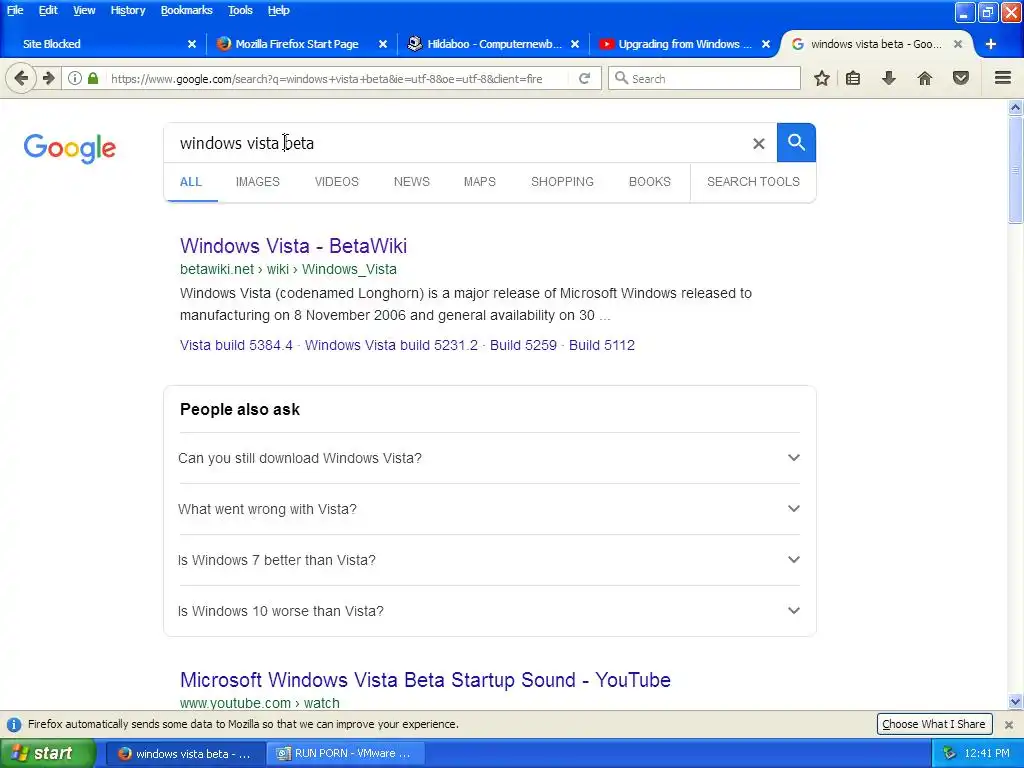Open the View menu
Screen dimensions: 1024x768
click(84, 10)
